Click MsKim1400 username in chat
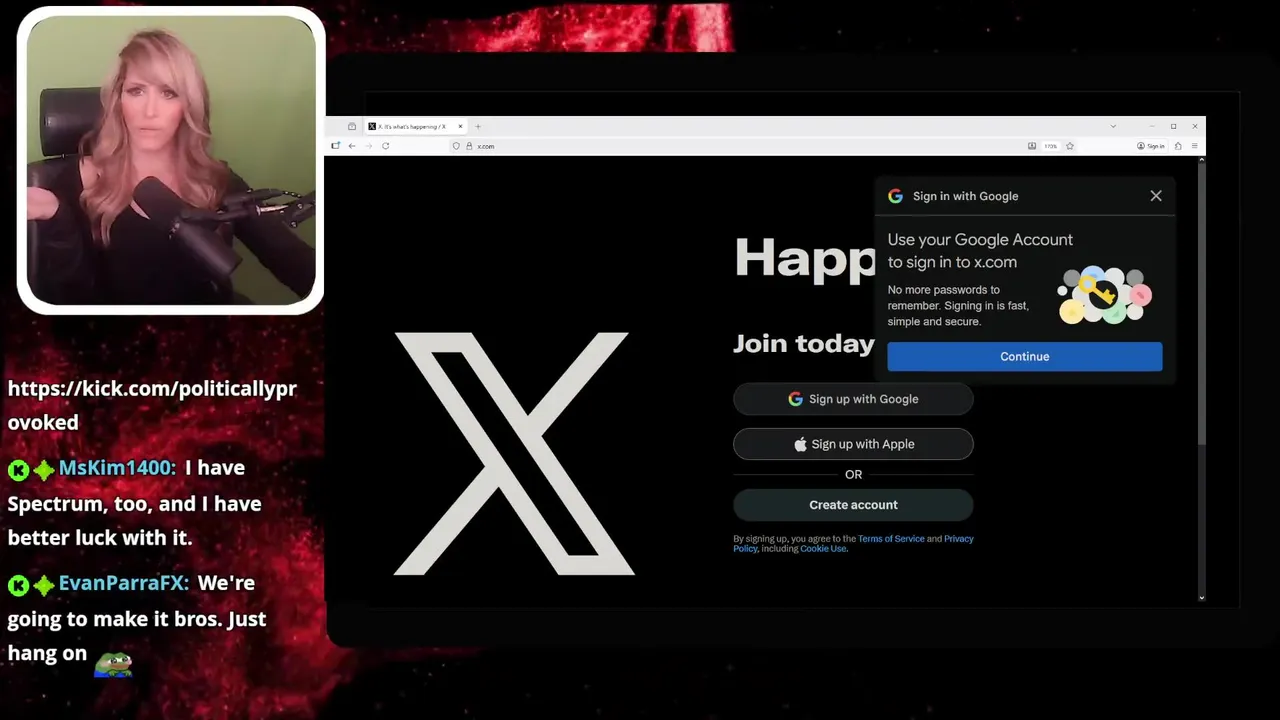The height and width of the screenshot is (720, 1280). tap(117, 468)
